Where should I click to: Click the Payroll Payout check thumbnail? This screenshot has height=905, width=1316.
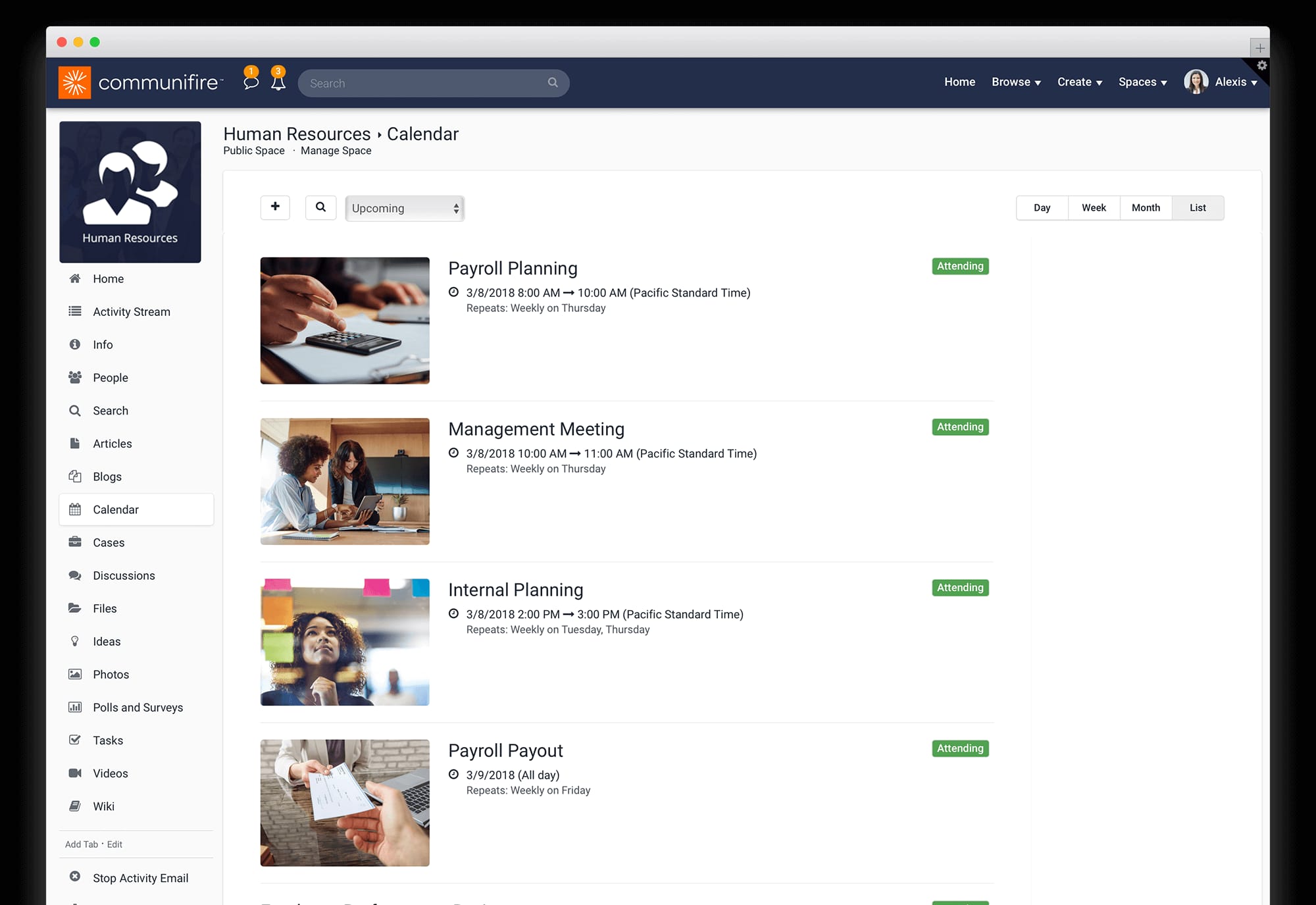[x=345, y=802]
